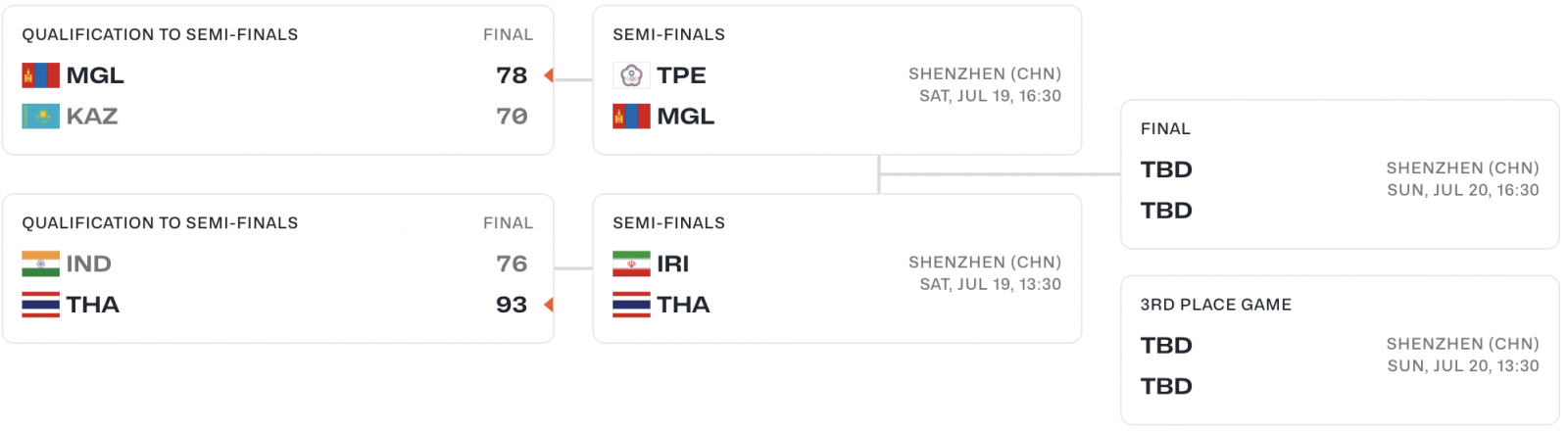This screenshot has height=431, width=1568.
Task: Click Thailand flag in semi-finals card
Action: pyautogui.click(x=631, y=305)
